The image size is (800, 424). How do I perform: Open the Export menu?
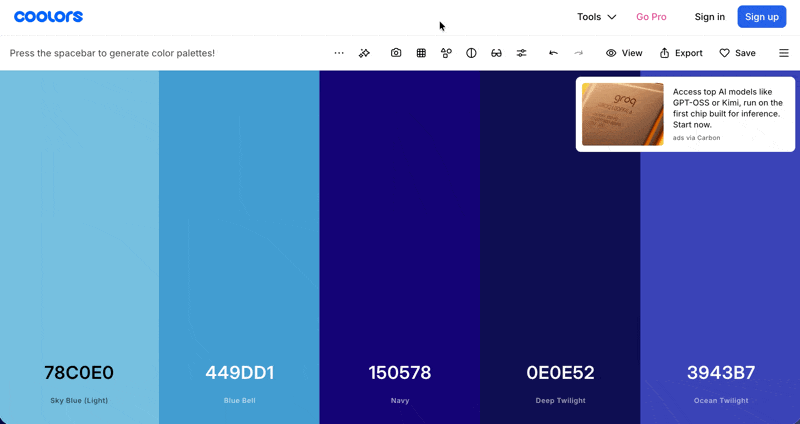pyautogui.click(x=680, y=53)
